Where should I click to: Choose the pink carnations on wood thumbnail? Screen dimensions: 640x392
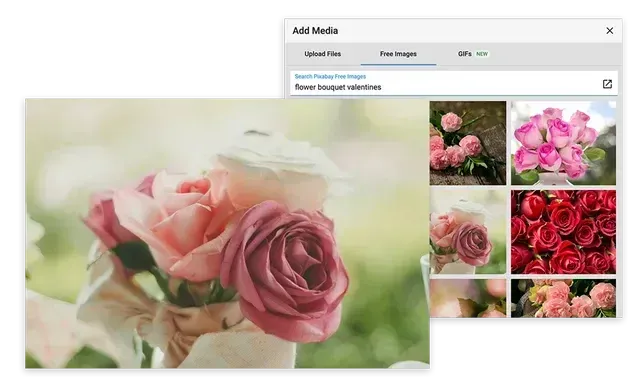(468, 143)
